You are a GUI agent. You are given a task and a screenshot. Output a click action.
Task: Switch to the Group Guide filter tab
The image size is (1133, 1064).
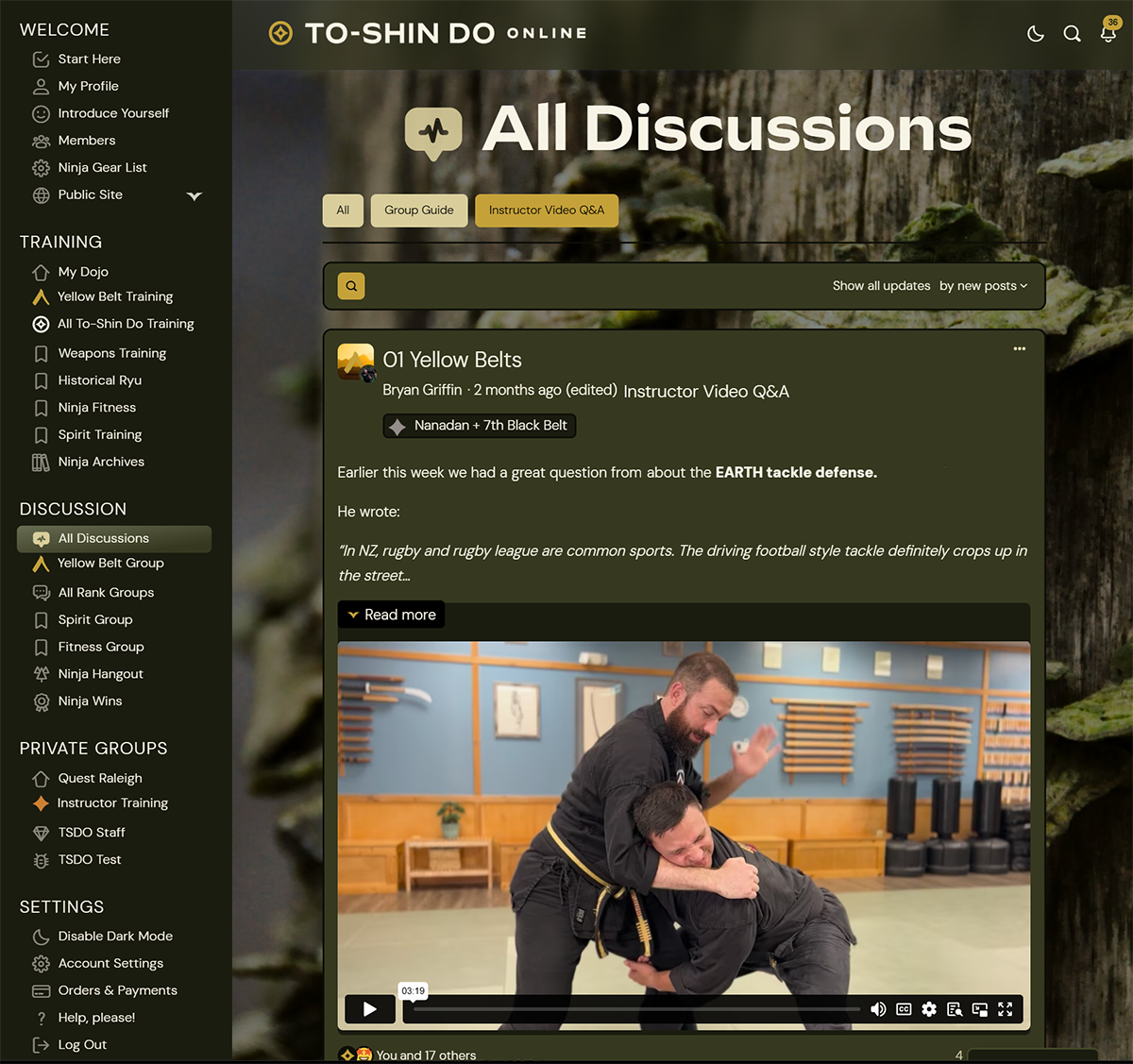418,210
